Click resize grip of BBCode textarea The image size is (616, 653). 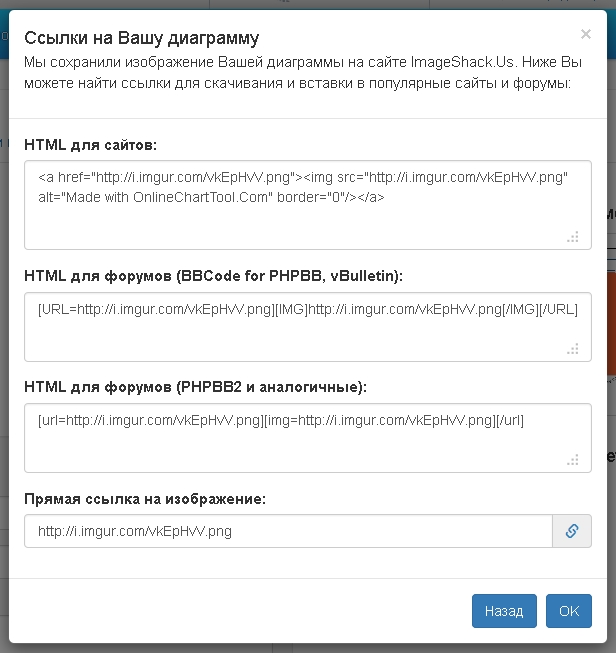[x=573, y=349]
